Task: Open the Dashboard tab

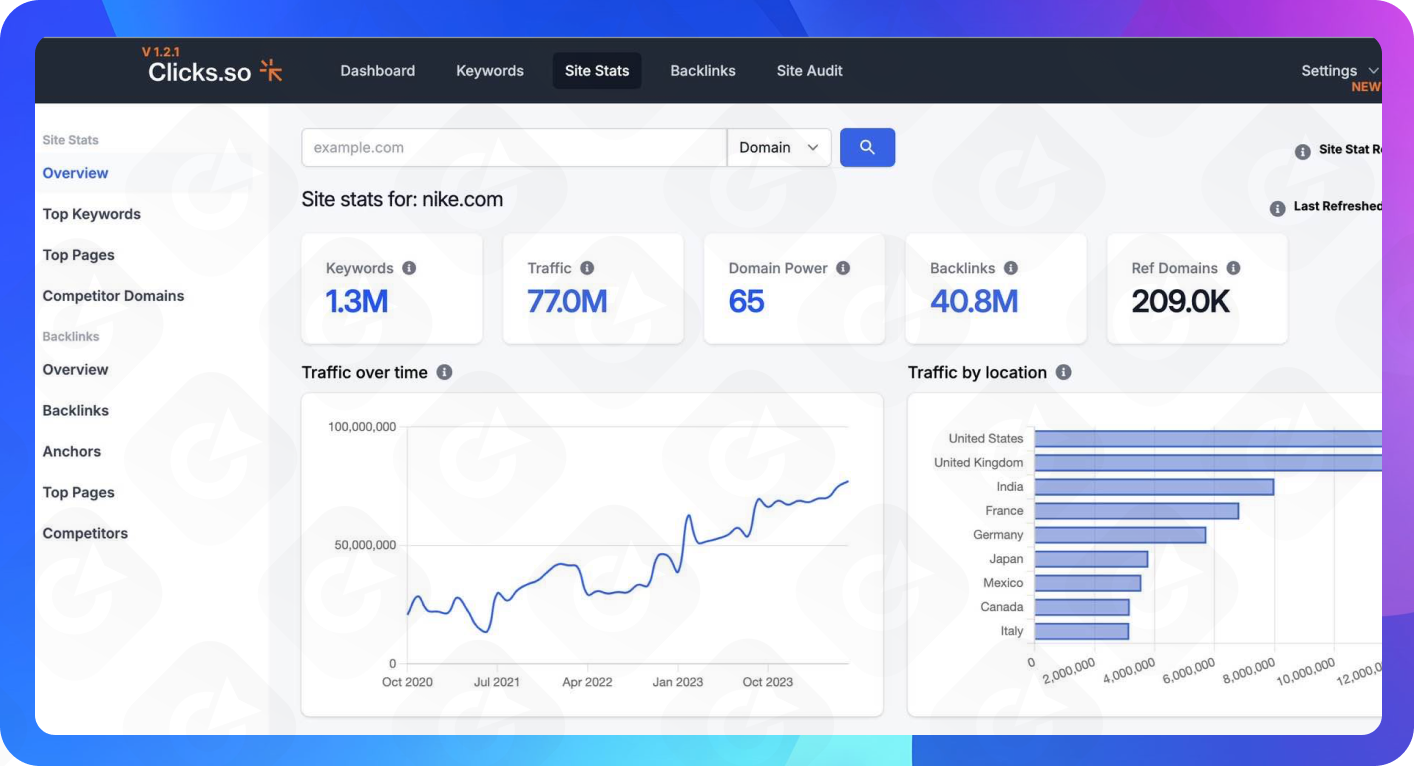Action: click(378, 71)
